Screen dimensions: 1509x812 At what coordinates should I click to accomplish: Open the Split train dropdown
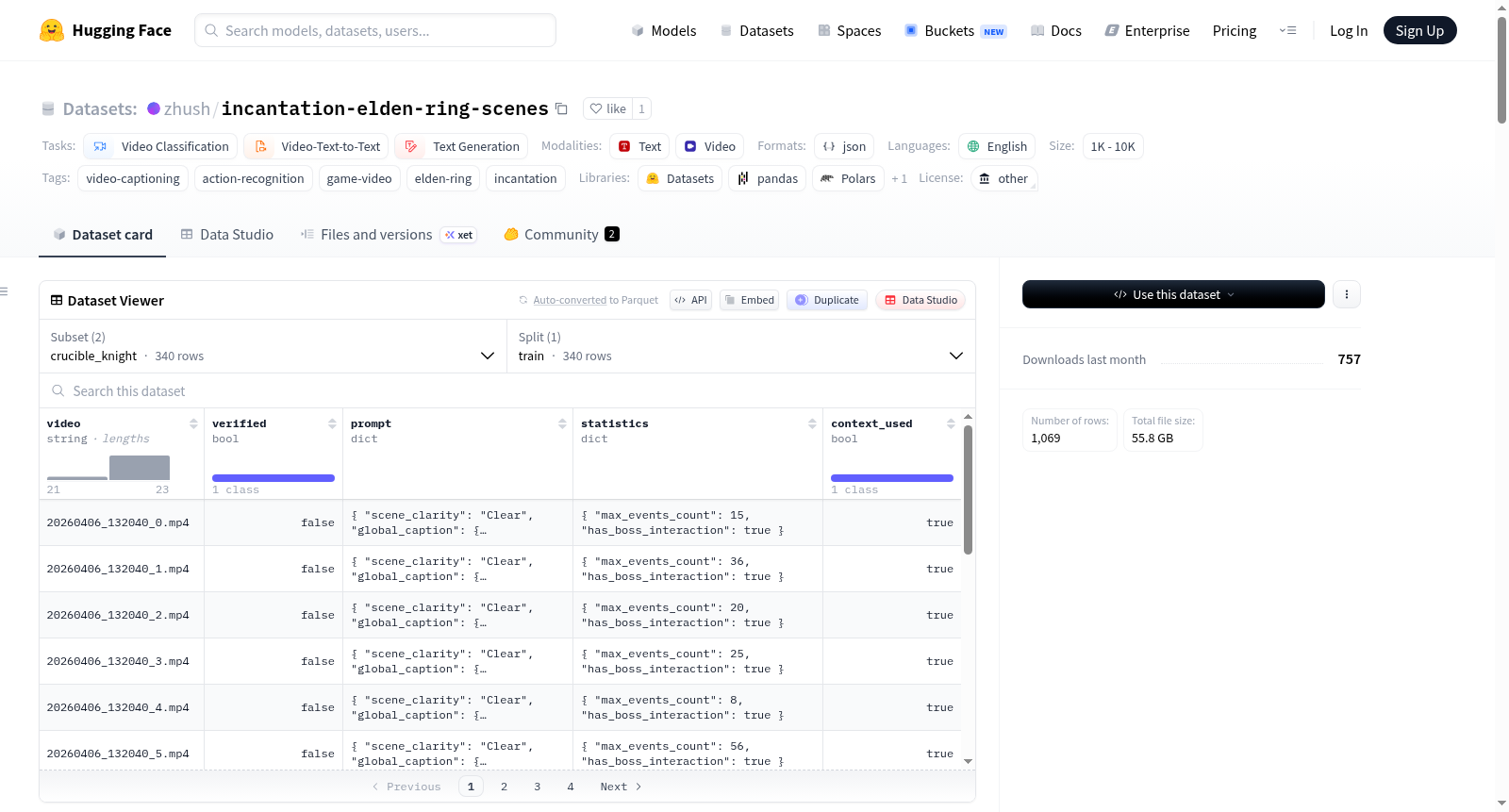tap(741, 346)
